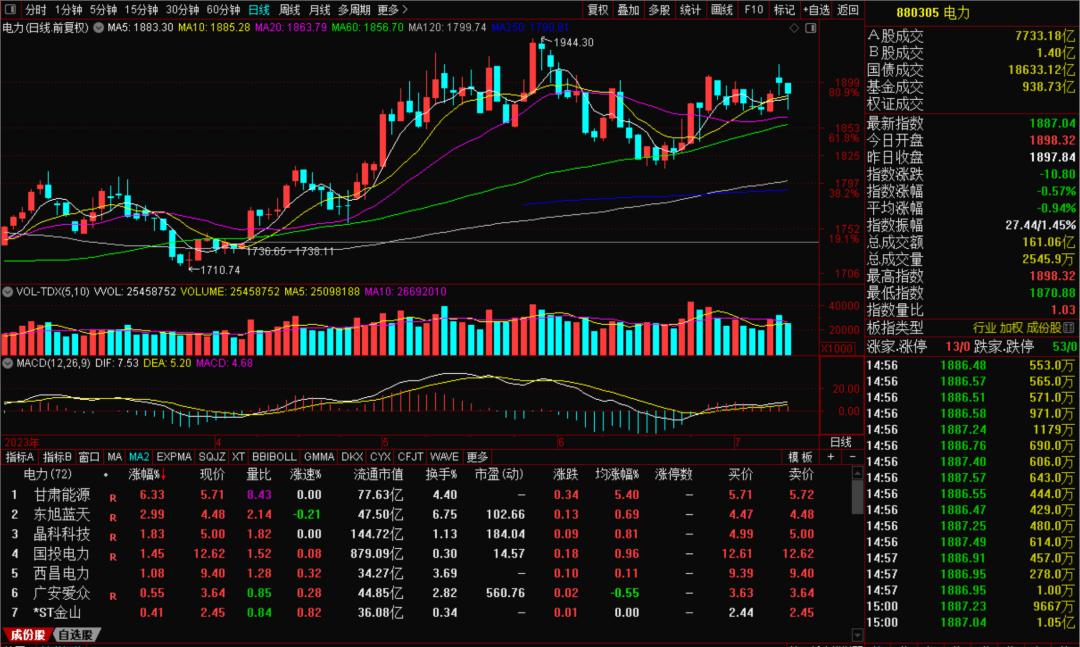Select the 月线 monthly period
The width and height of the screenshot is (1080, 647).
[x=320, y=10]
